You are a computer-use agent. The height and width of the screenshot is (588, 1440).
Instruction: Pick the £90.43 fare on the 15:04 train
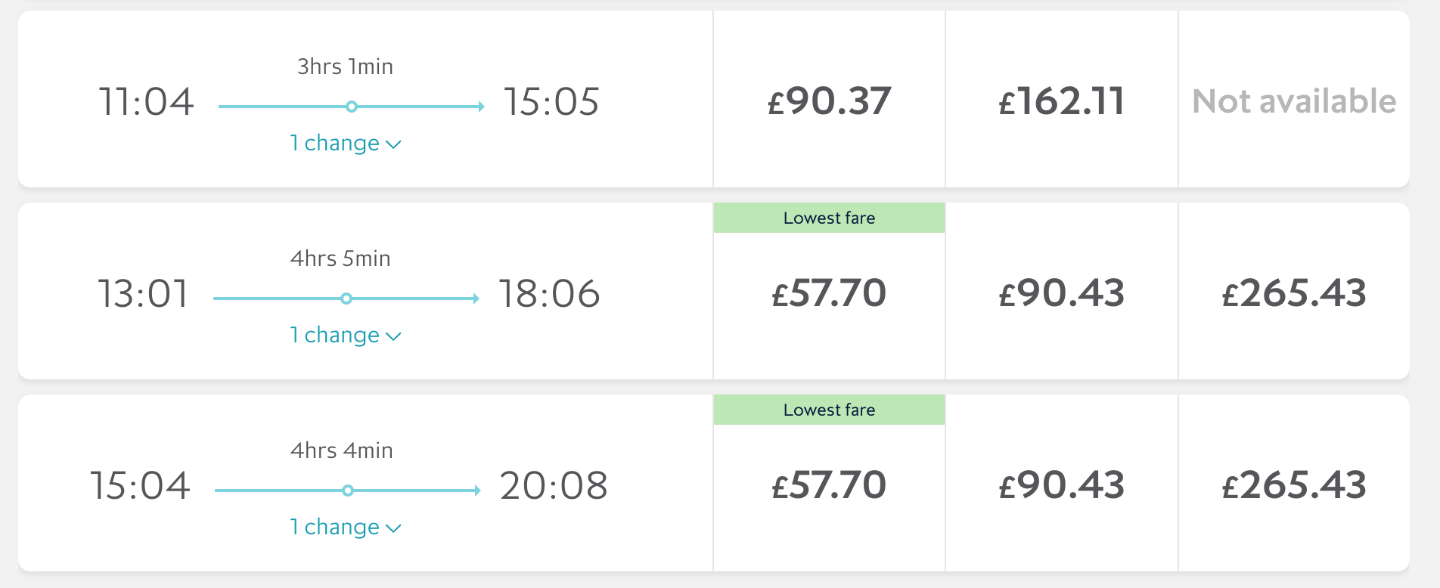coord(1062,485)
